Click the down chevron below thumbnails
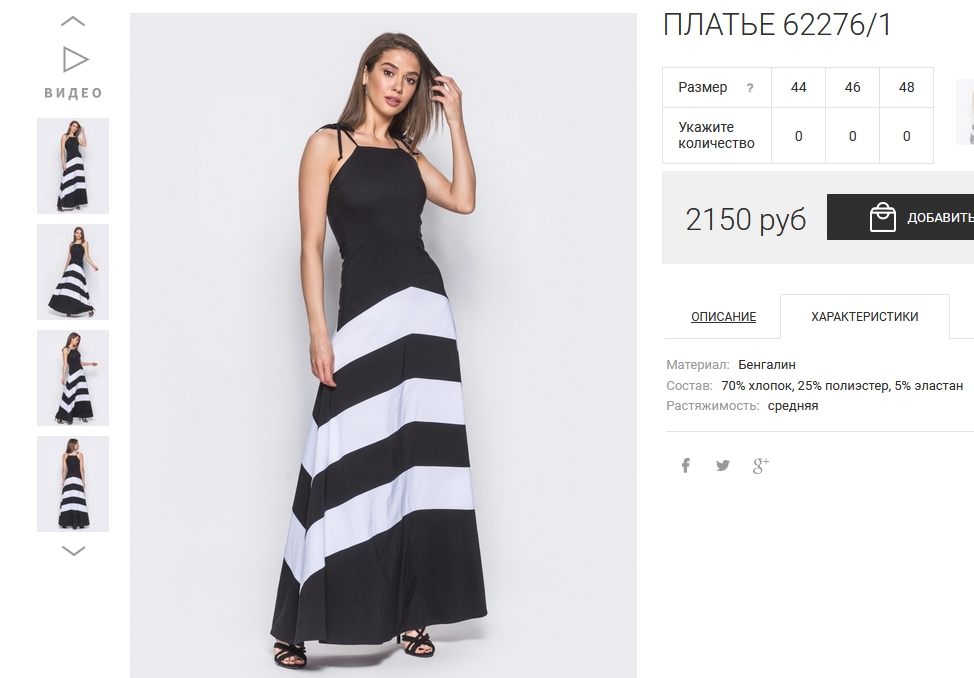 pyautogui.click(x=73, y=551)
